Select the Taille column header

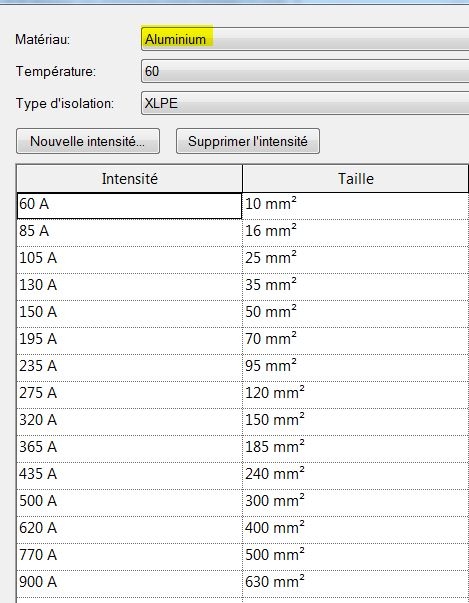[356, 179]
